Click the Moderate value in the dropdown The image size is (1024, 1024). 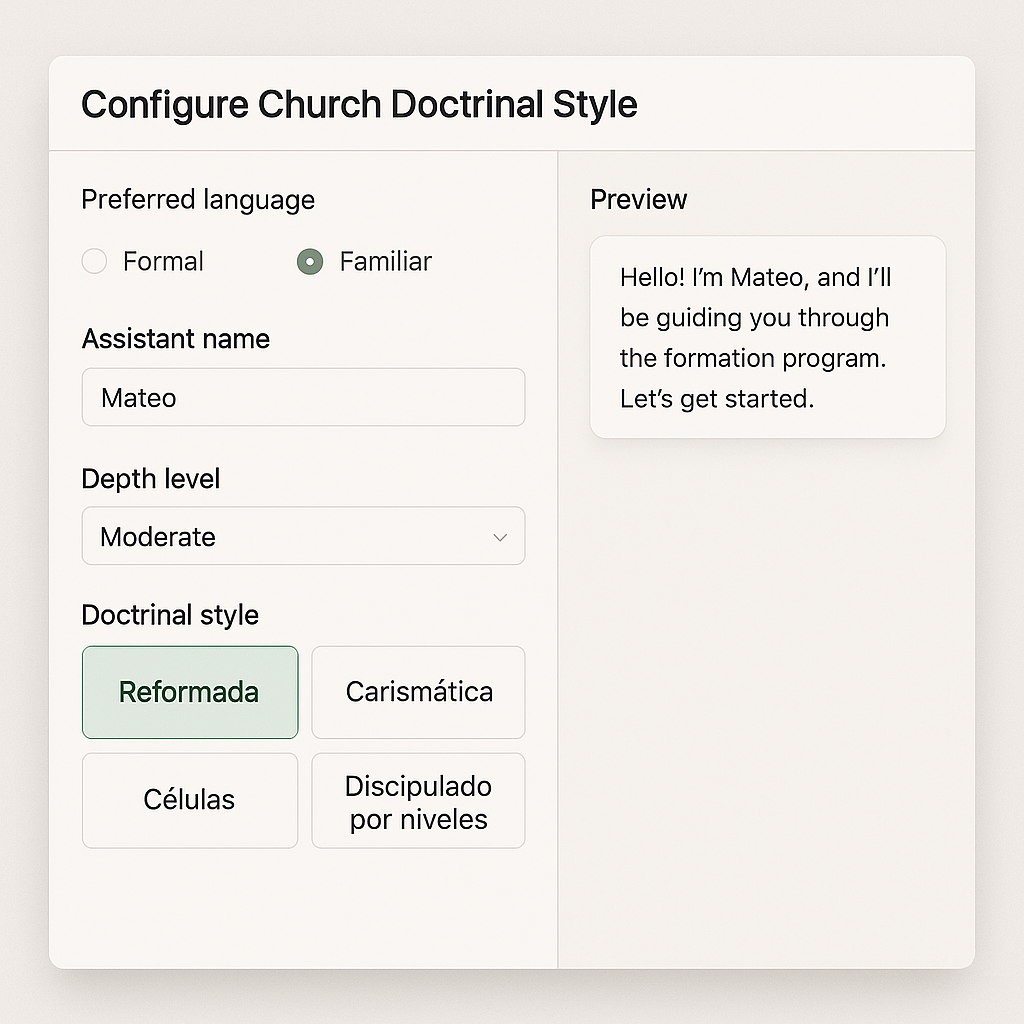click(x=158, y=537)
